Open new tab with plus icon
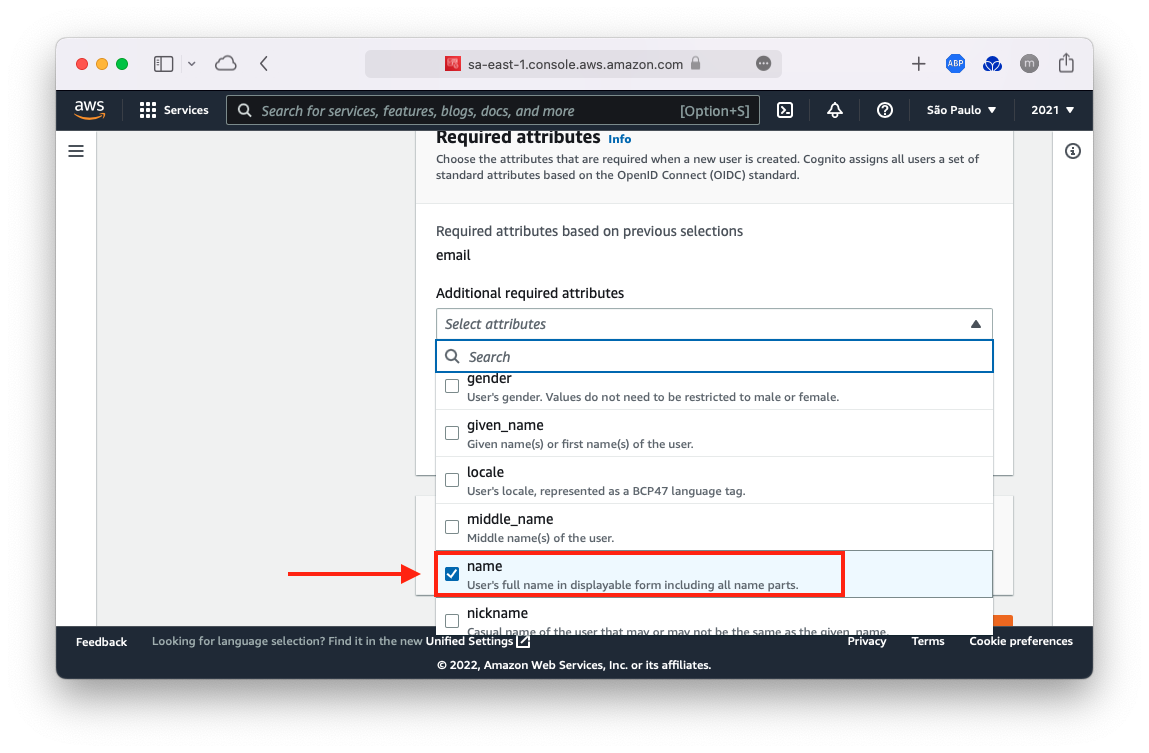Screen dimensions: 1149x753 coord(918,64)
